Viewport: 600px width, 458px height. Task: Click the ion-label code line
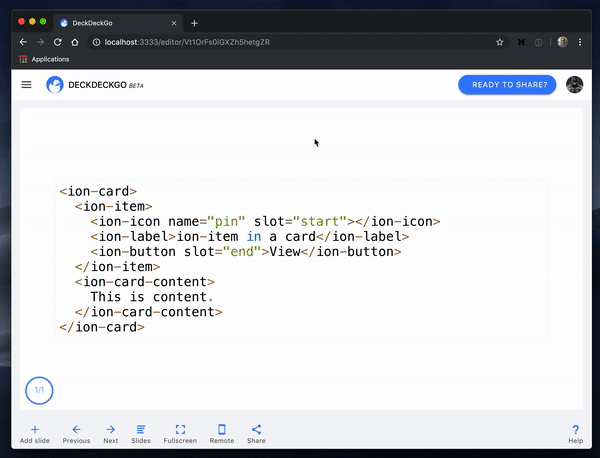250,236
